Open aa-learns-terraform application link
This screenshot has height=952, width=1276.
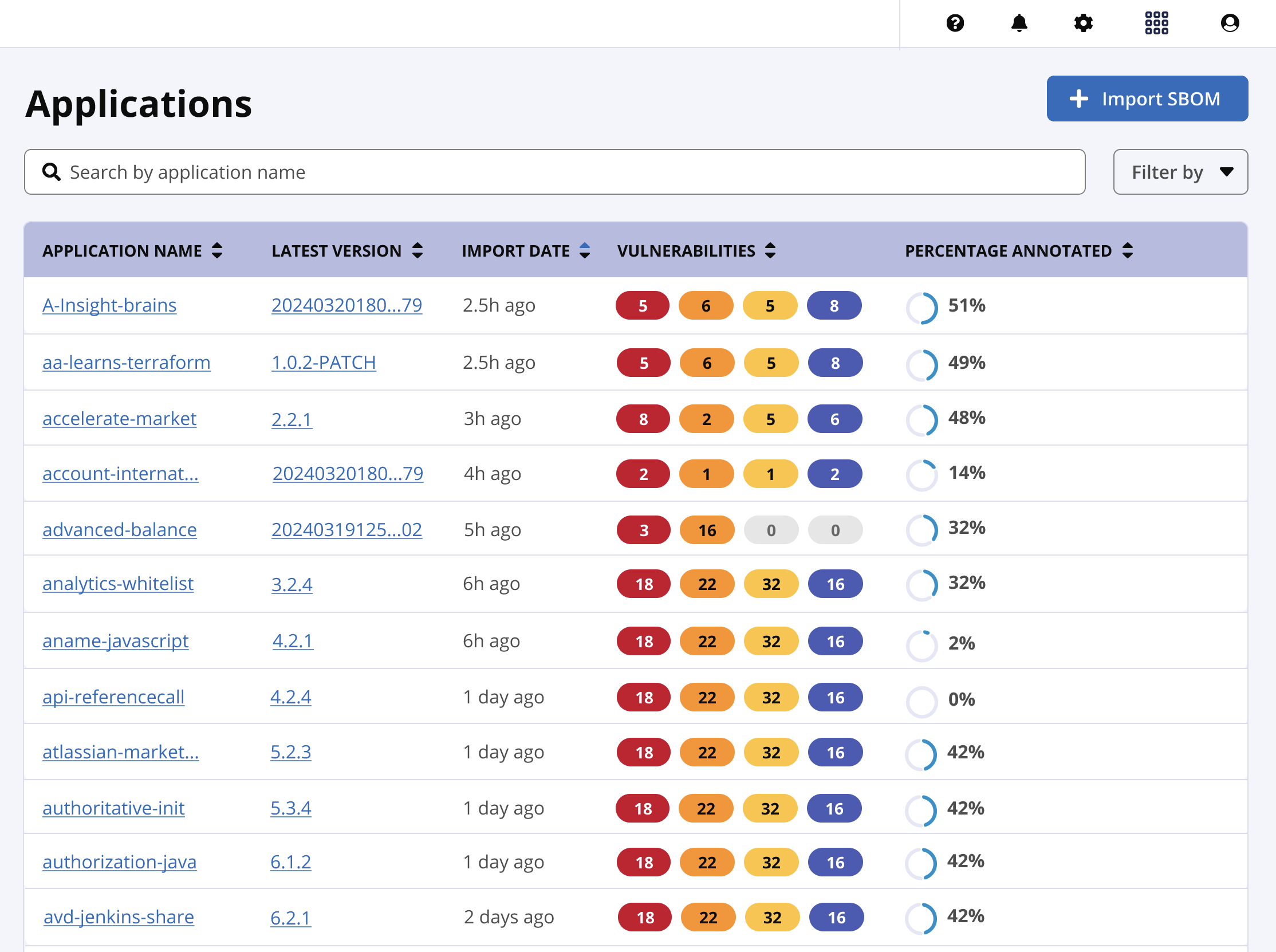(x=126, y=362)
